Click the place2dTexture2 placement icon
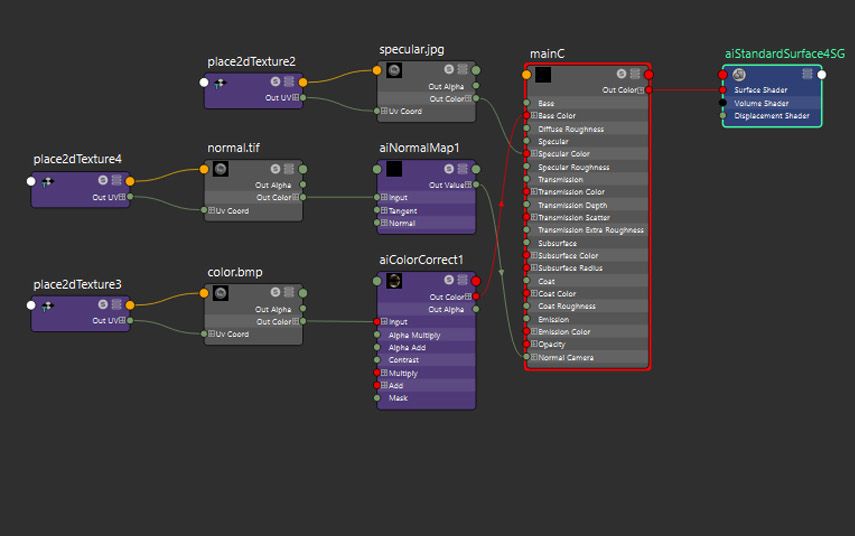Viewport: 855px width, 536px height. tap(219, 83)
